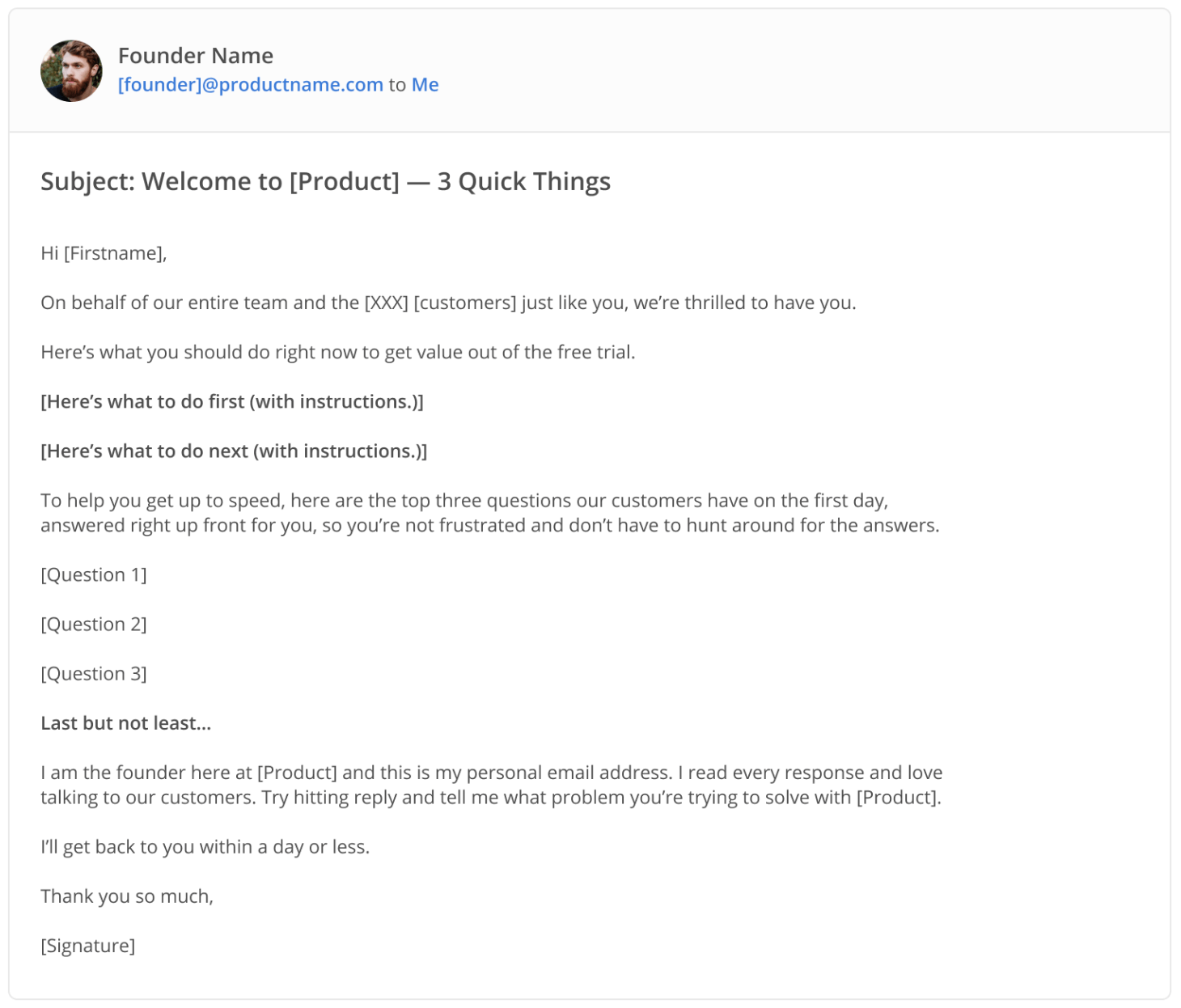Click the [Question 1] placeholder
Image resolution: width=1181 pixels, height=1008 pixels.
click(94, 575)
